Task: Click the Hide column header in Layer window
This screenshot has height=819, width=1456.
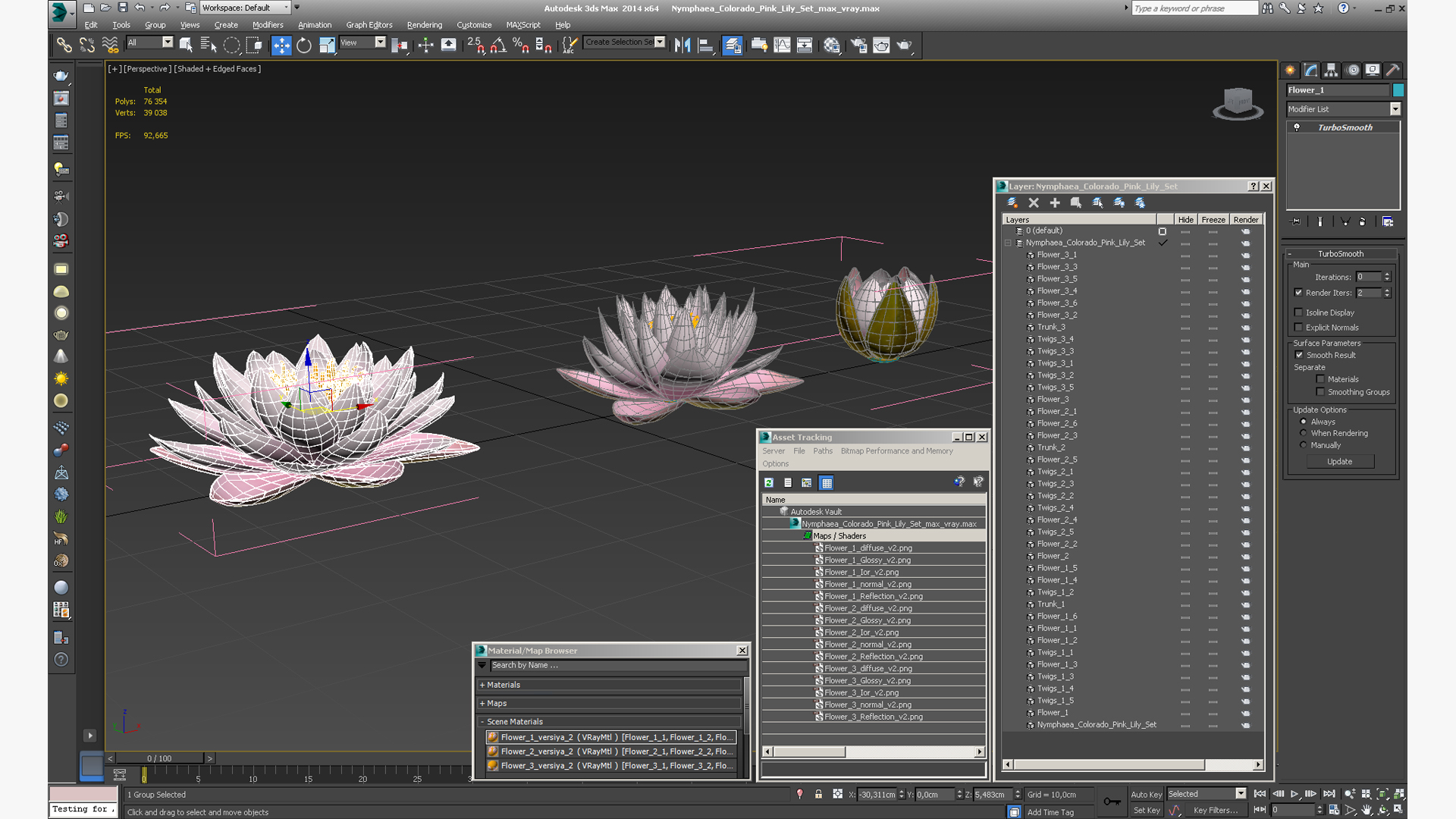Action: tap(1185, 220)
